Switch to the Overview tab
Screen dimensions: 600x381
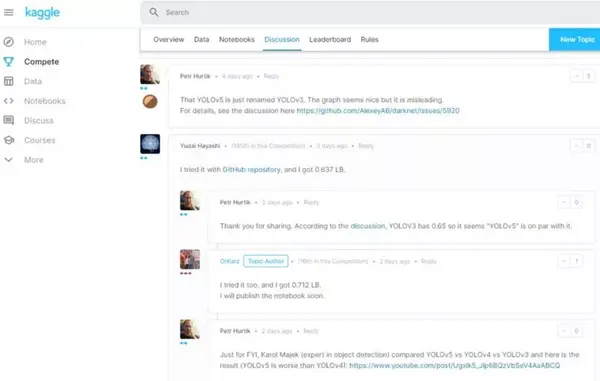click(168, 39)
